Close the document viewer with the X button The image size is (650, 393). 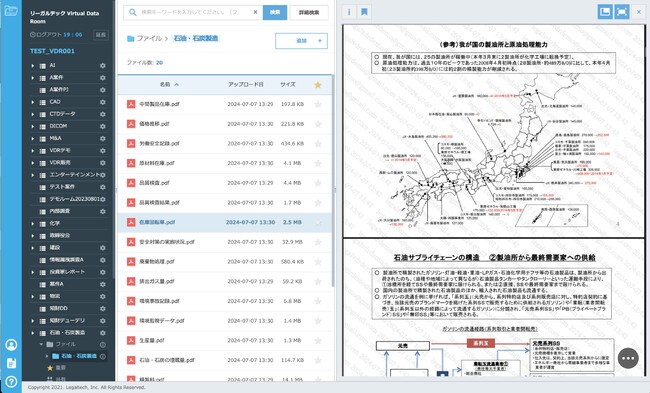638,12
